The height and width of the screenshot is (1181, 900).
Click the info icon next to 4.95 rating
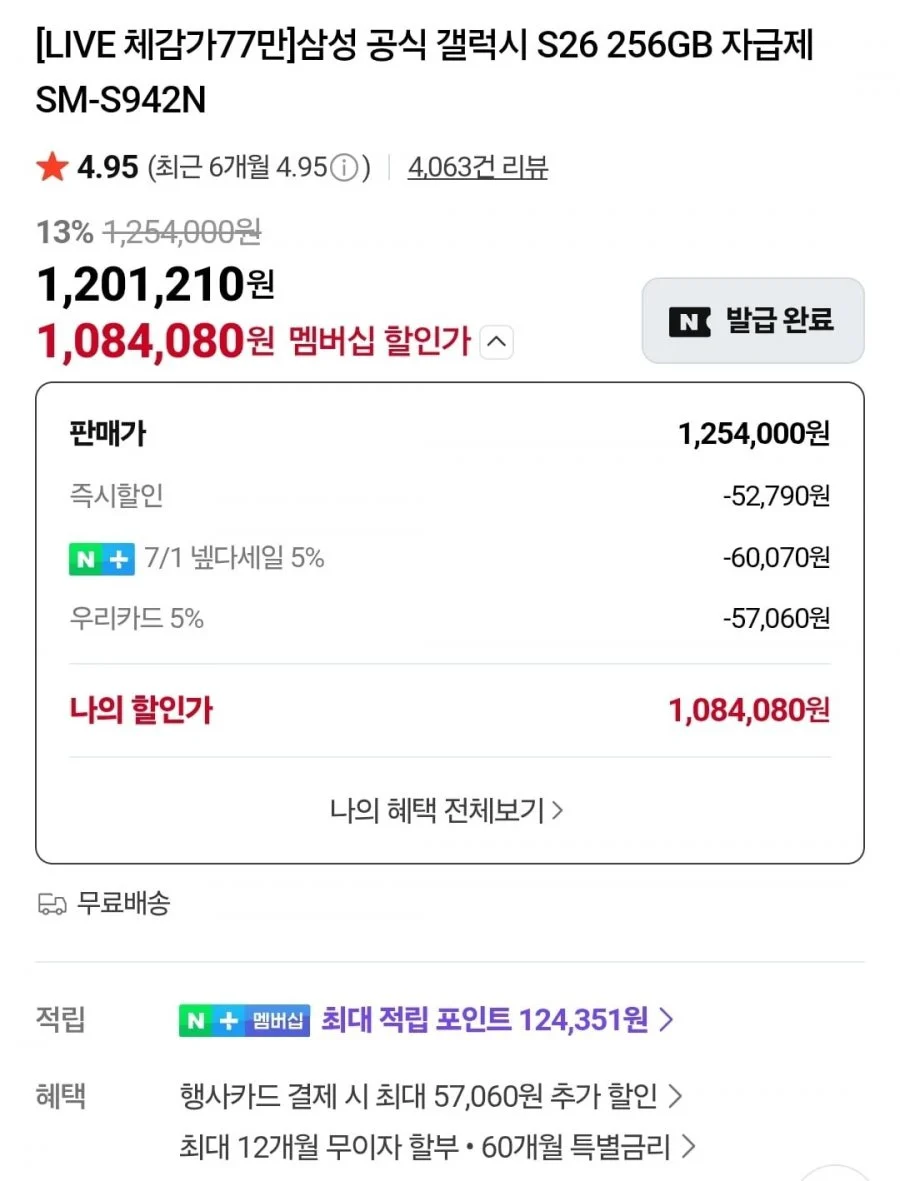coord(344,167)
